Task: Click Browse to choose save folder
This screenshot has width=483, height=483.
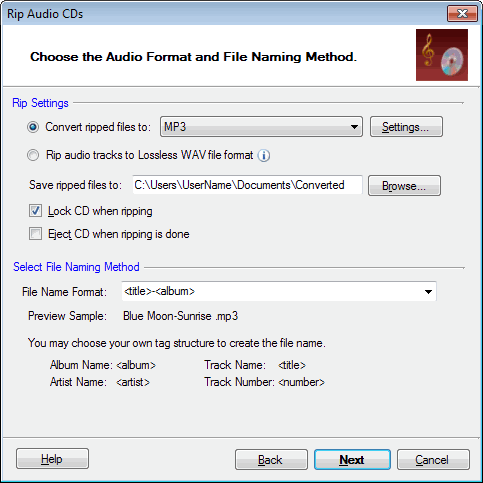Action: pos(404,185)
